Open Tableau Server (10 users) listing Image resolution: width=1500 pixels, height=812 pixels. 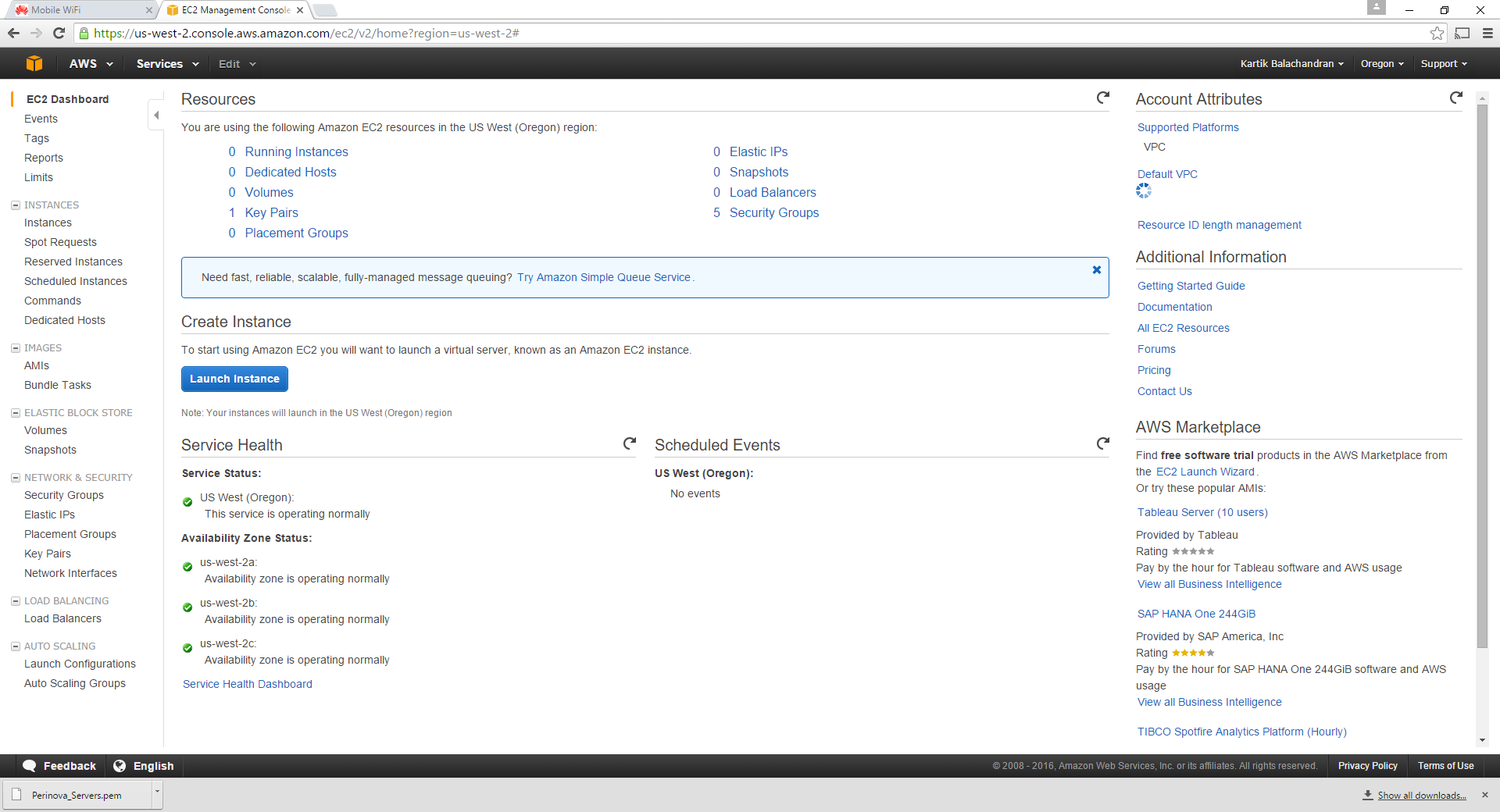pos(1202,512)
